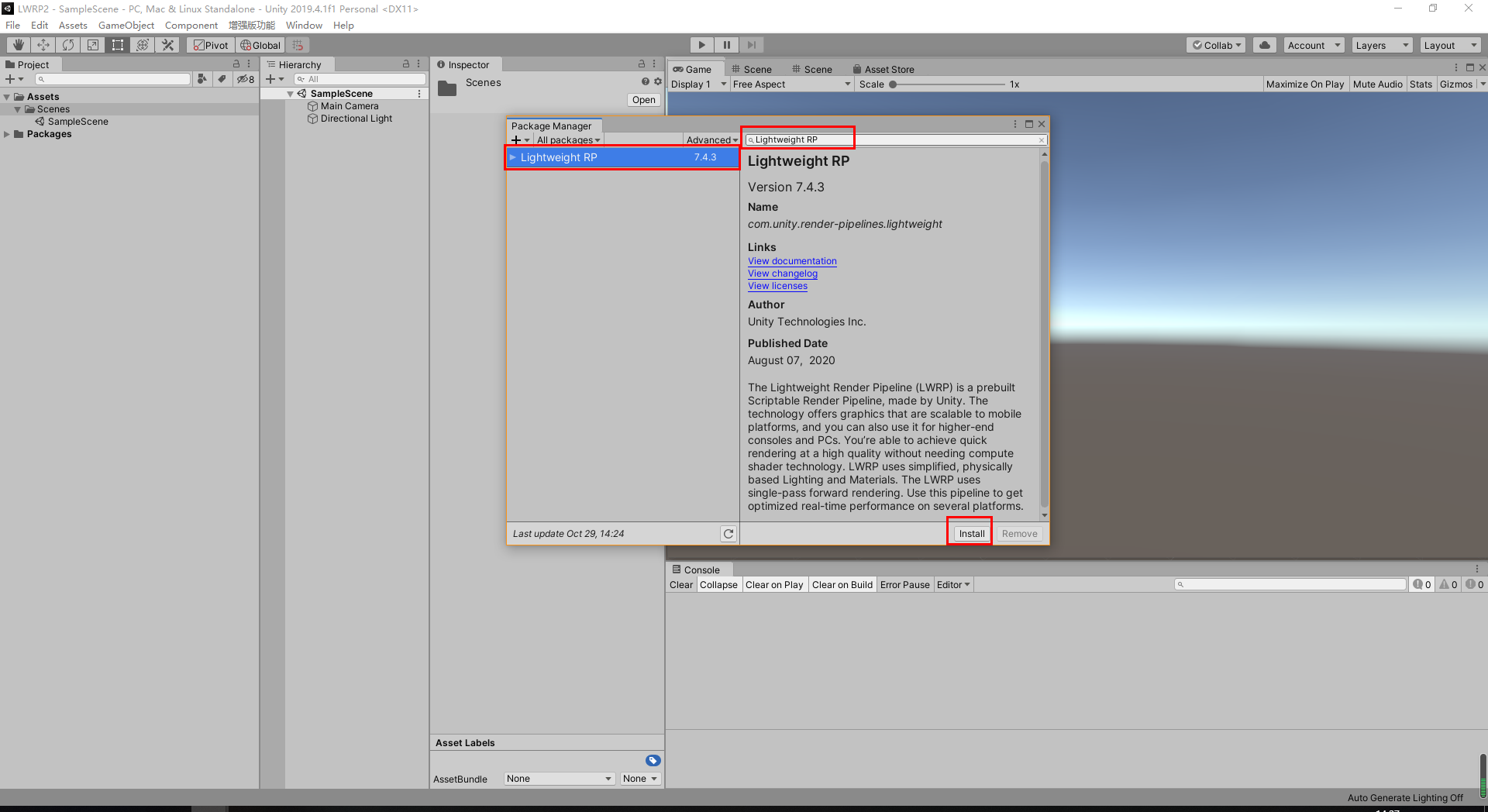Select the Rotate tool

tap(67, 44)
